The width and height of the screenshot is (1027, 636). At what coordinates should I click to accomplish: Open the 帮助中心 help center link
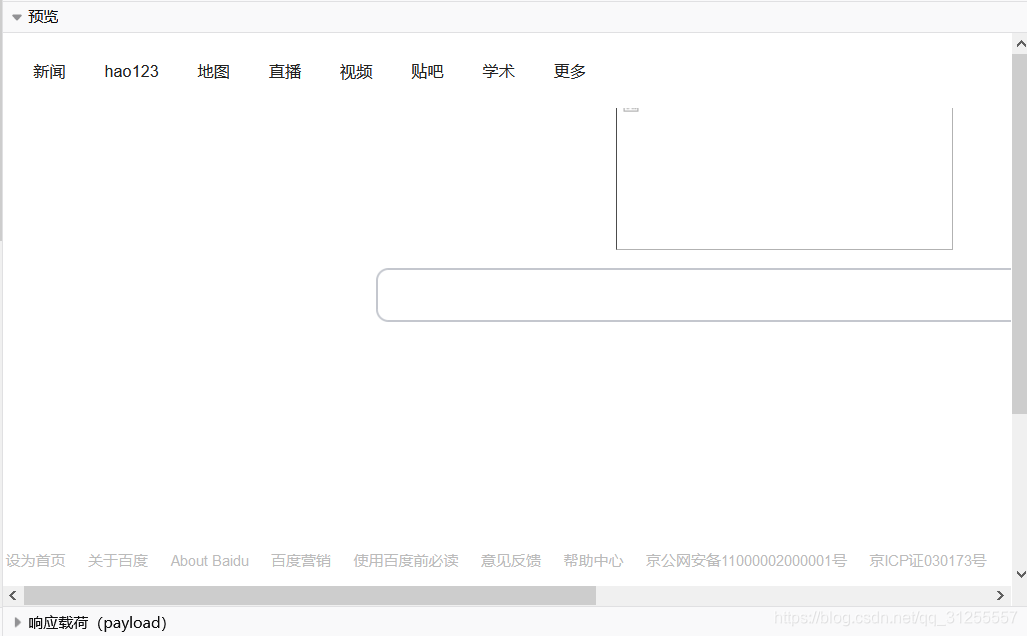pyautogui.click(x=593, y=561)
